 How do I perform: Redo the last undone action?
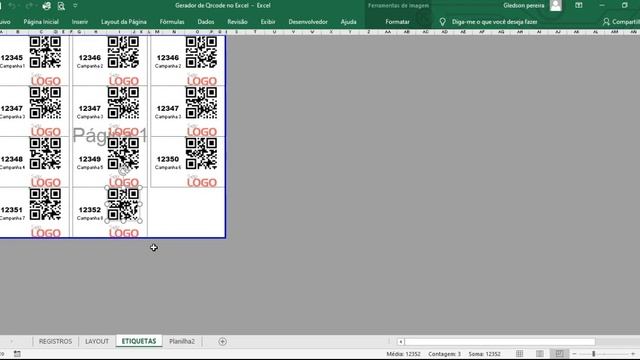29,6
